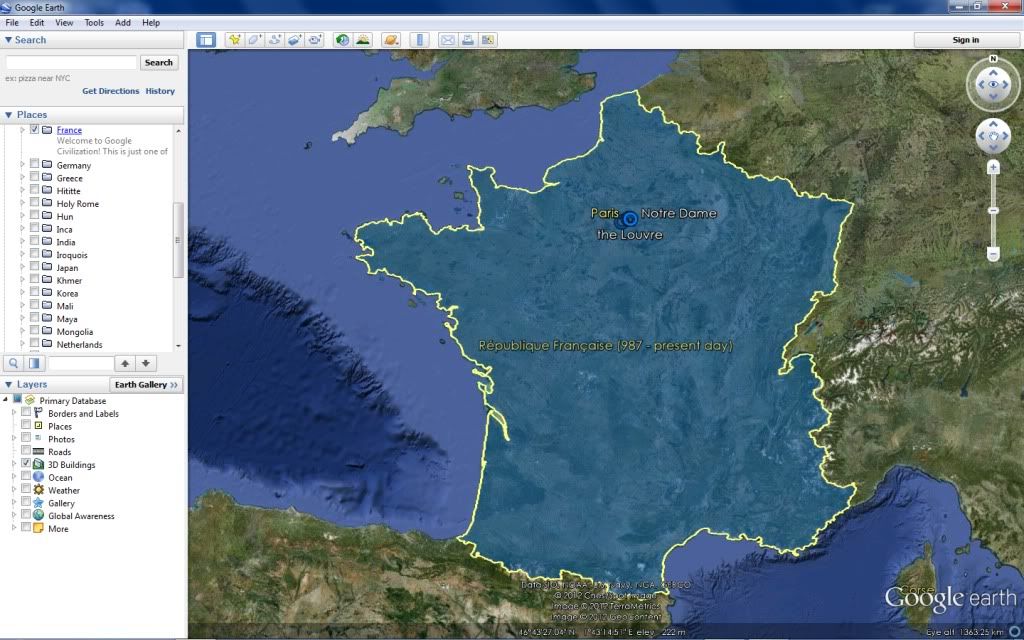Click the zoom out minus button

tap(993, 254)
